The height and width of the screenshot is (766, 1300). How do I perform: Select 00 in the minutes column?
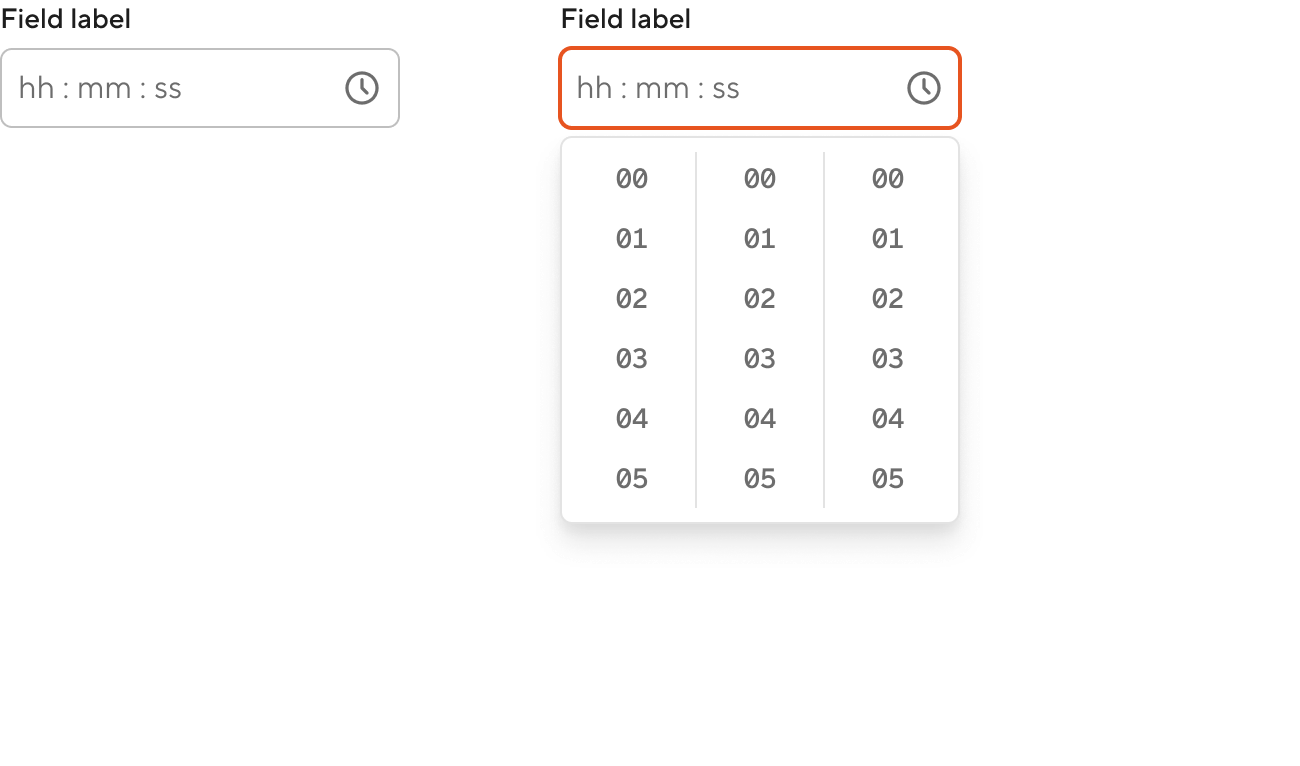click(x=760, y=179)
